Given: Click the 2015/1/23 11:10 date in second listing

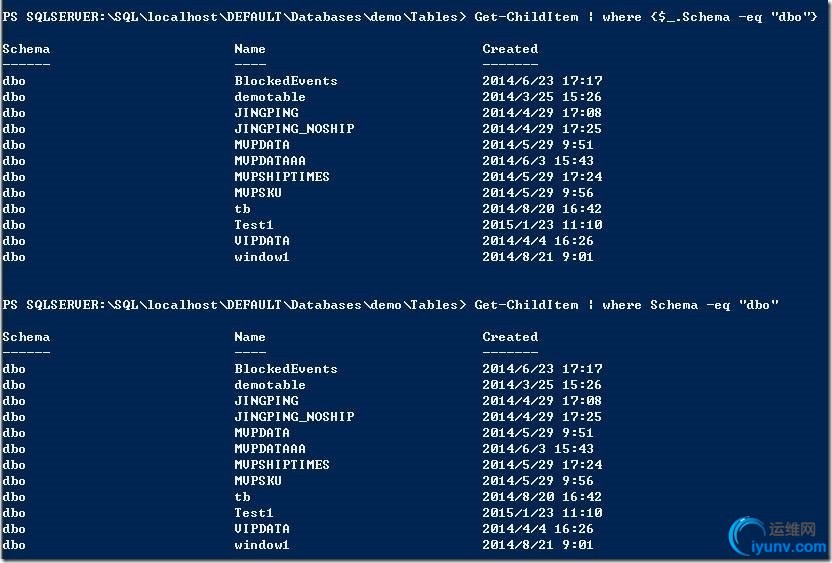Looking at the screenshot, I should [542, 513].
